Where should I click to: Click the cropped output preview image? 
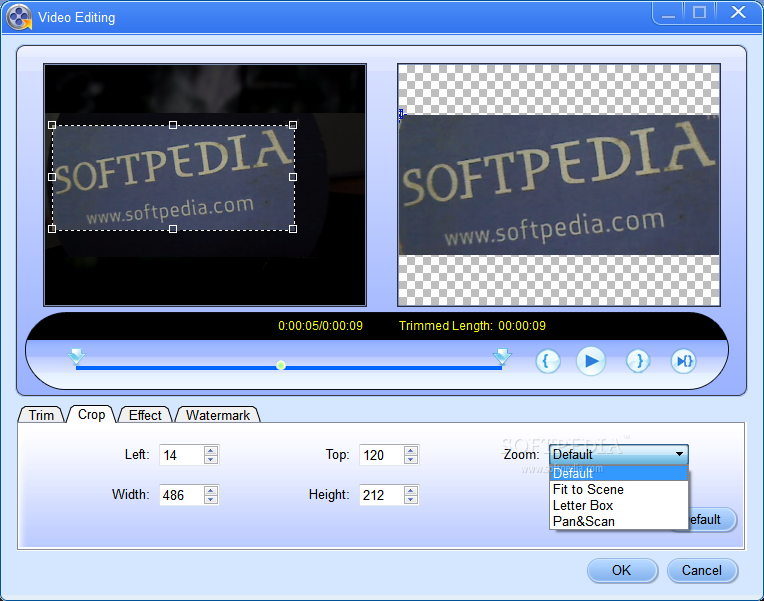pos(559,185)
